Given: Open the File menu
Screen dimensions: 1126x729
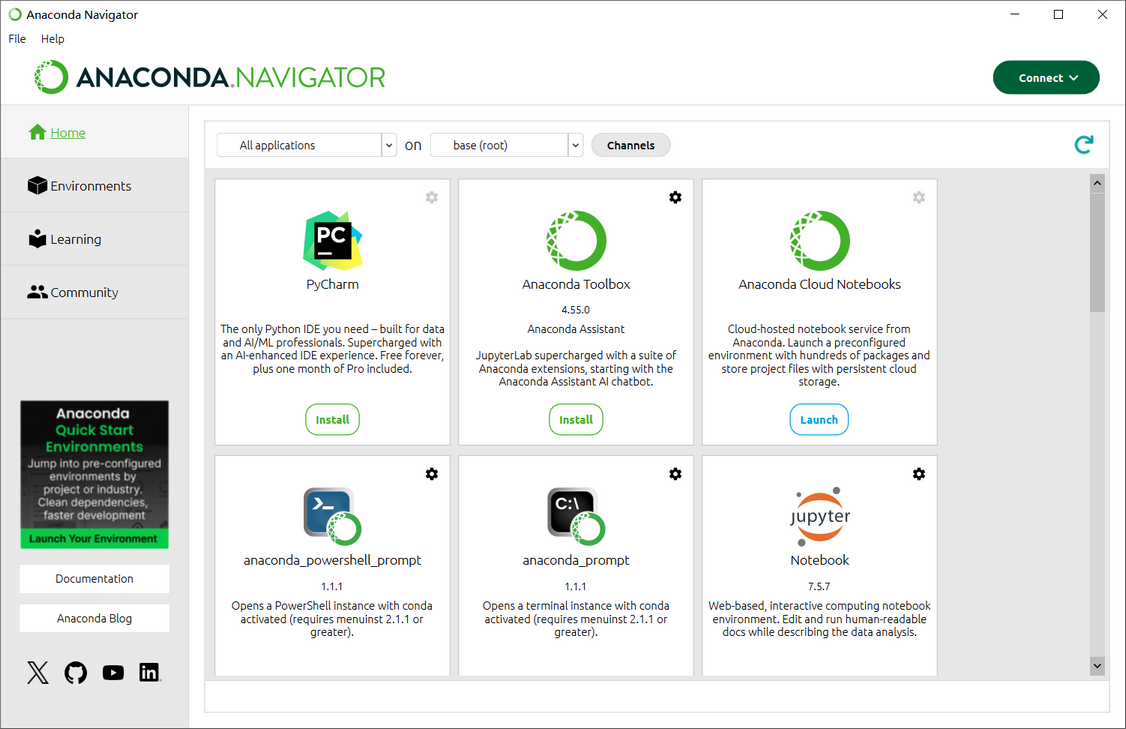Looking at the screenshot, I should [x=17, y=39].
